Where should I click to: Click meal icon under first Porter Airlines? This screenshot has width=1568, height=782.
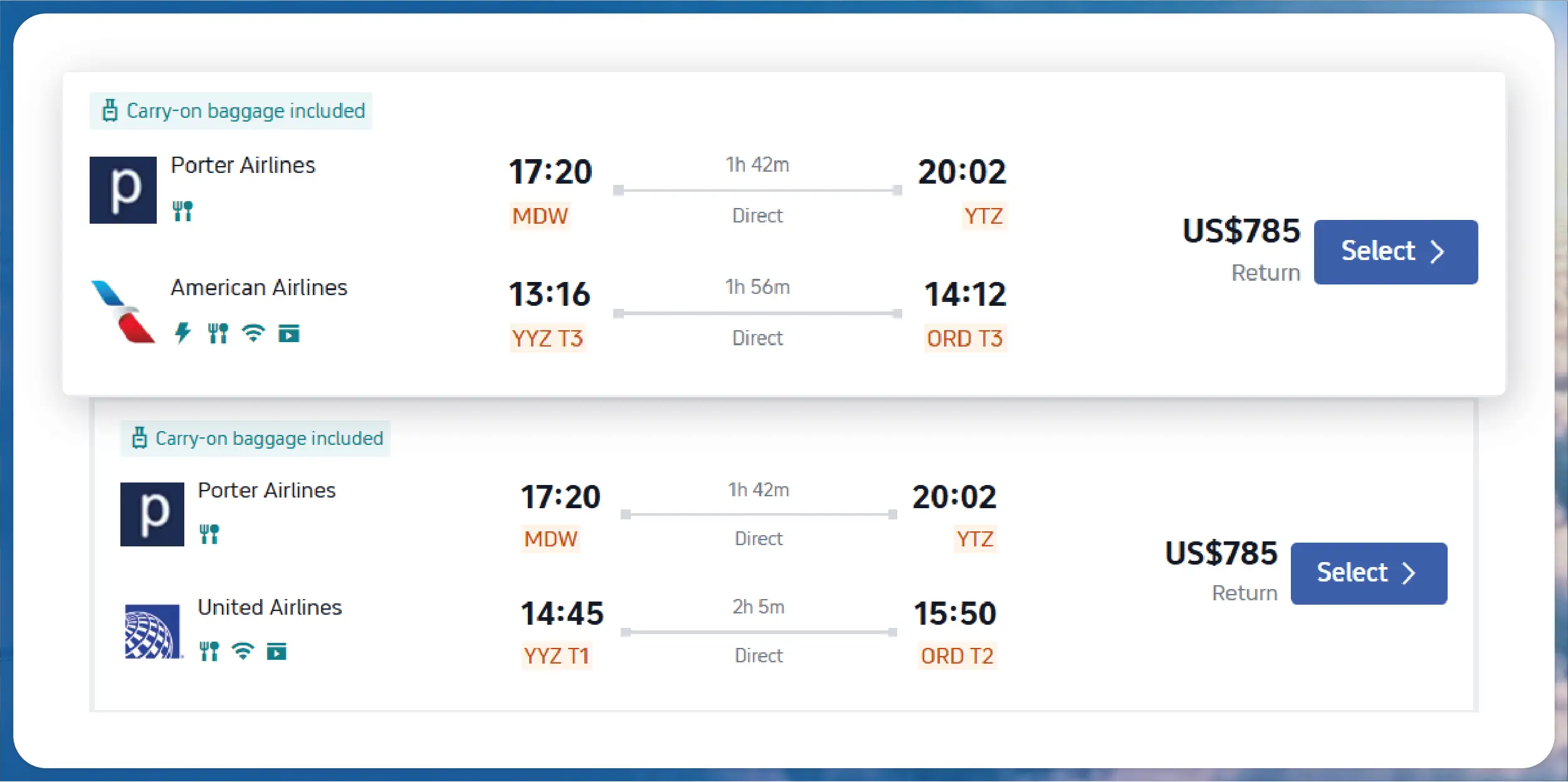coord(182,211)
